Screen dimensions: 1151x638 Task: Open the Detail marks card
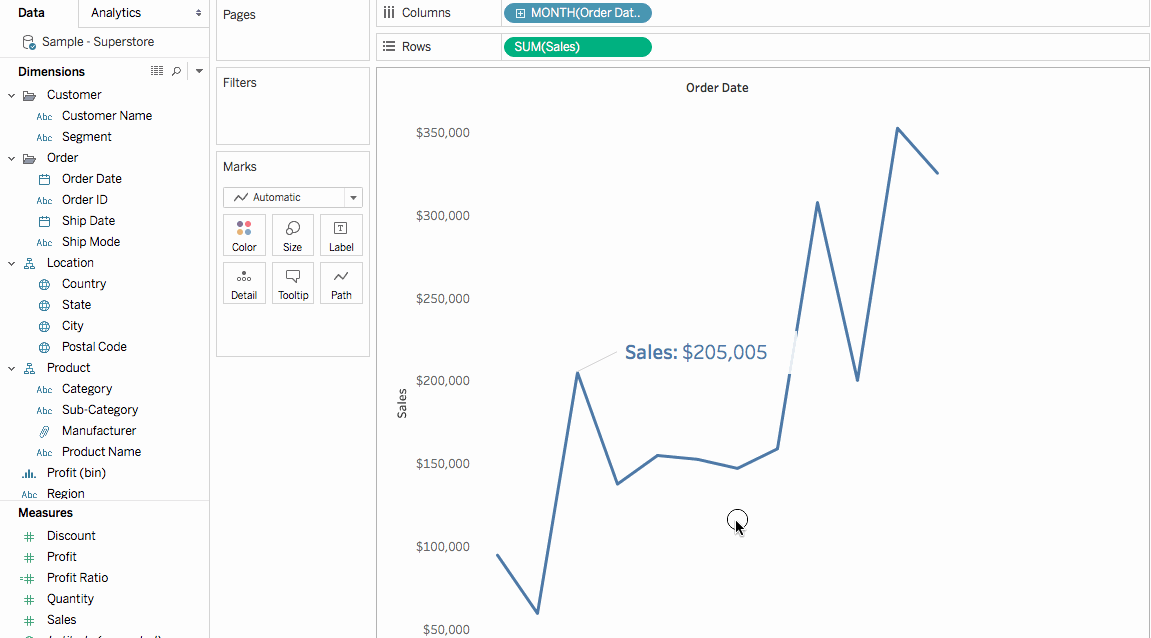click(x=244, y=283)
